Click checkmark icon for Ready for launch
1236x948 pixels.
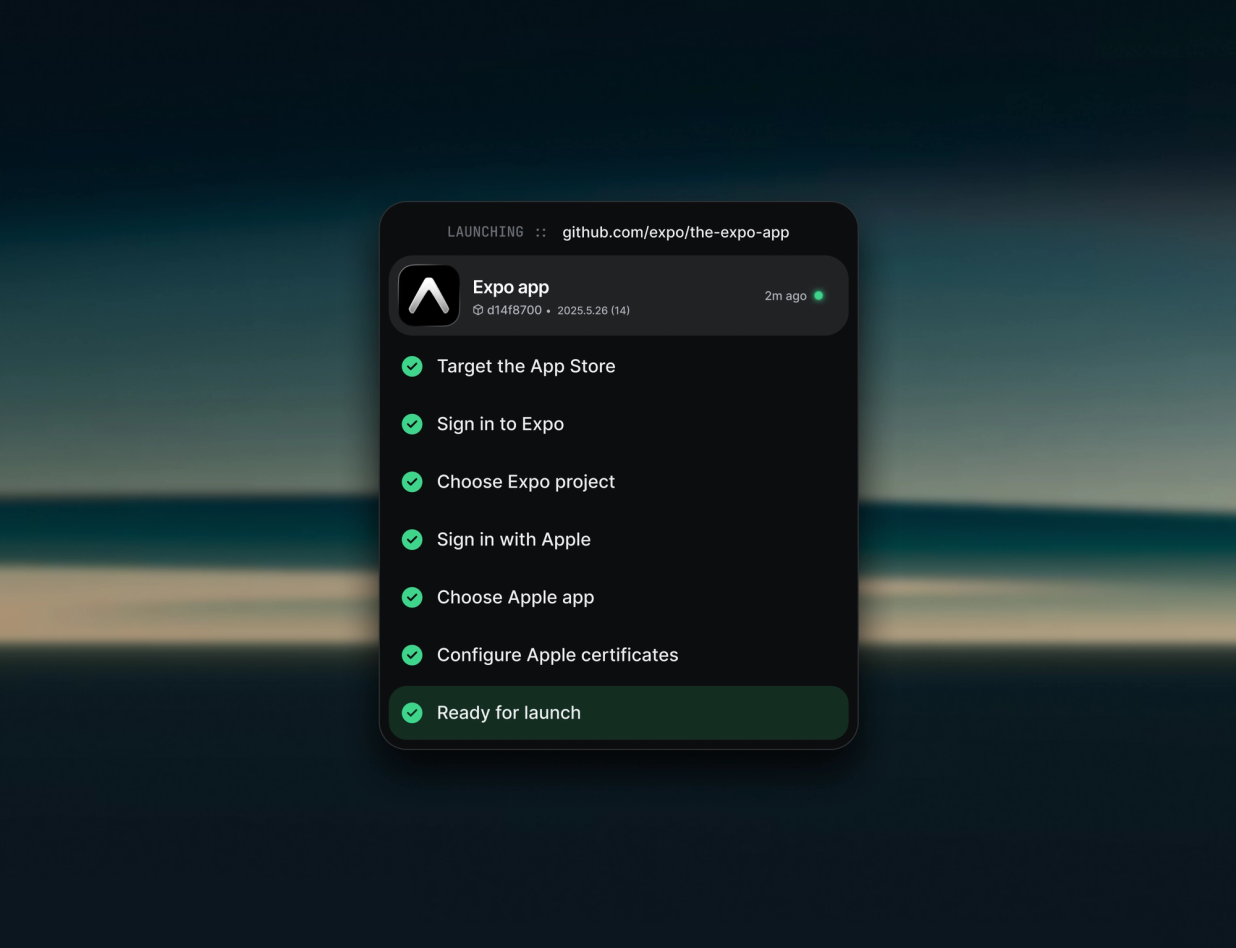(412, 713)
